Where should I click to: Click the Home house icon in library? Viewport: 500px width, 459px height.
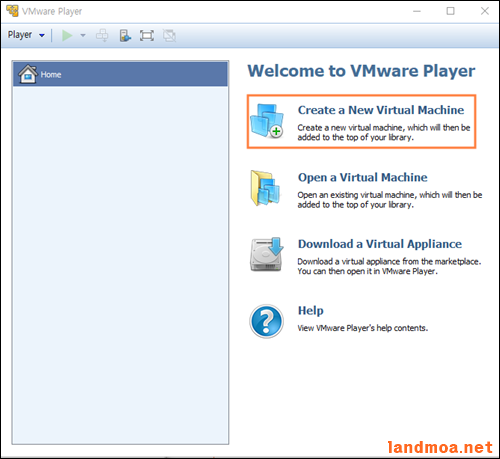[x=28, y=74]
